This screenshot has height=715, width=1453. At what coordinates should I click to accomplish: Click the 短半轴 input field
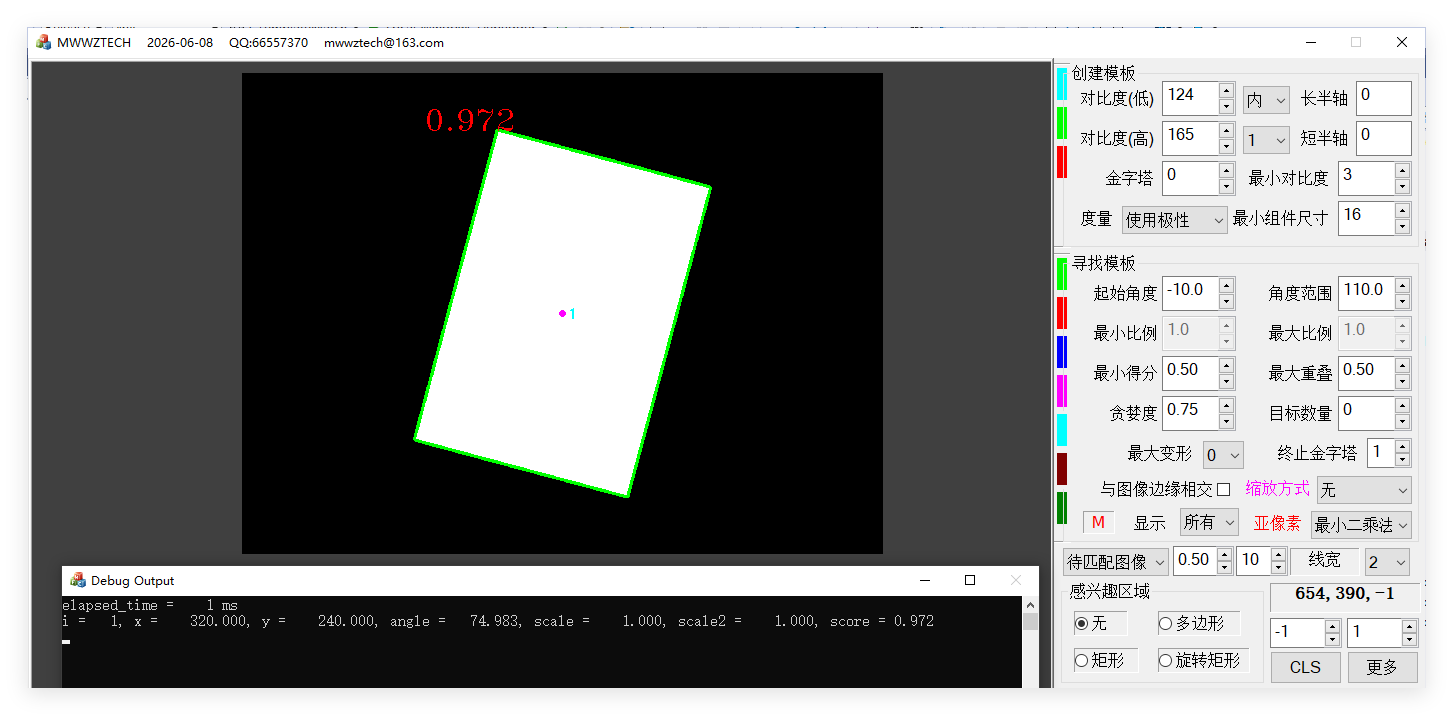tap(1383, 138)
